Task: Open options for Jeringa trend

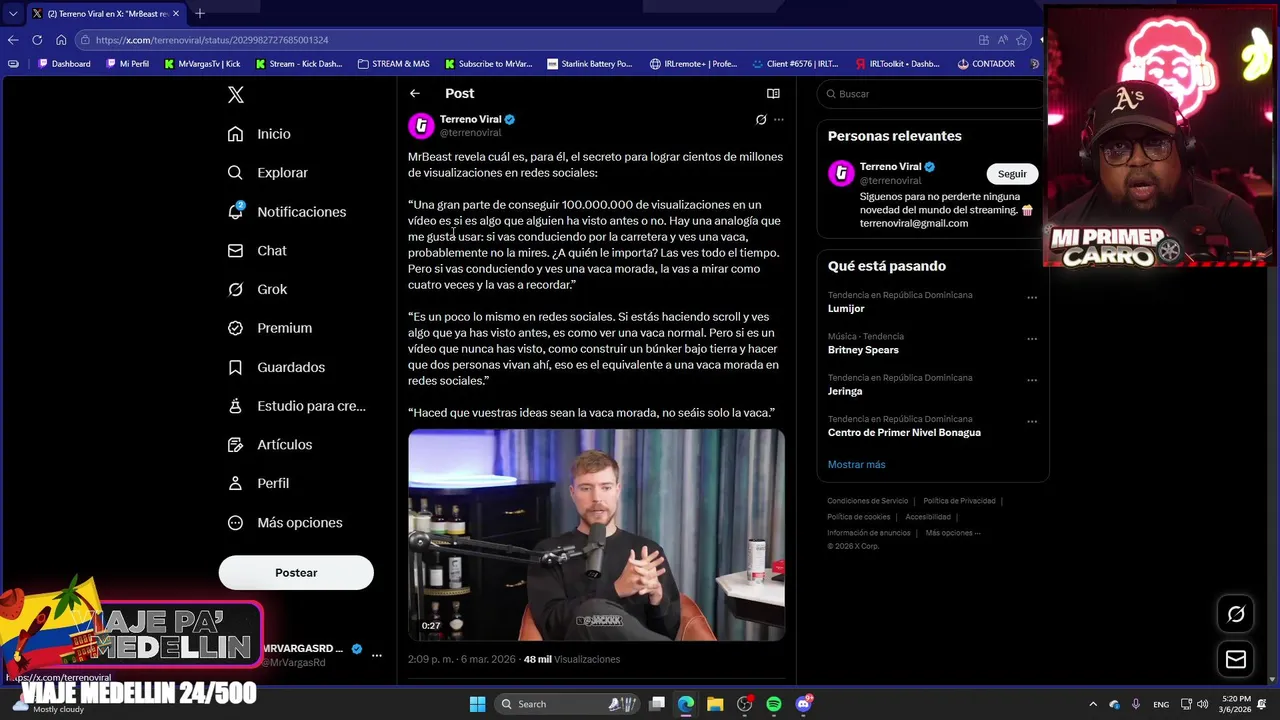Action: pyautogui.click(x=1032, y=380)
